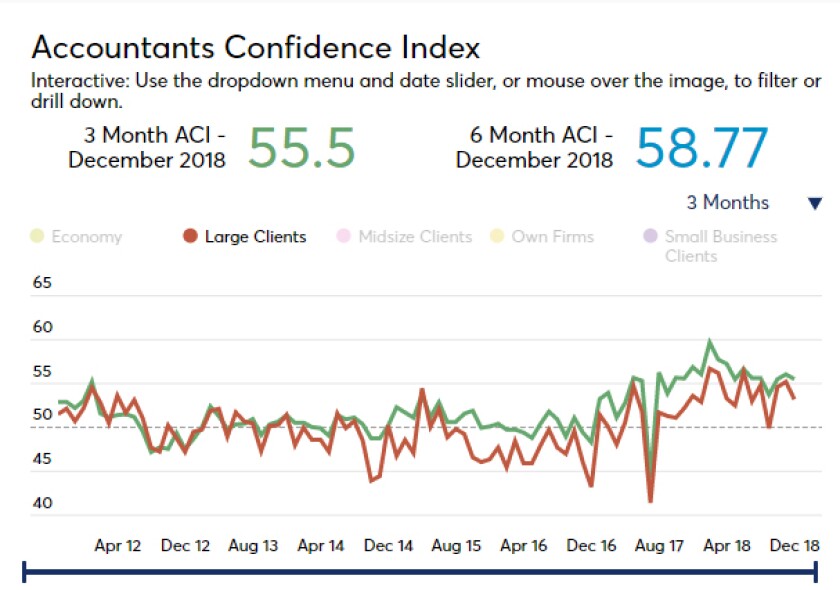The width and height of the screenshot is (840, 590).
Task: Click the 3 Month ACI value 55.5
Action: pos(302,147)
